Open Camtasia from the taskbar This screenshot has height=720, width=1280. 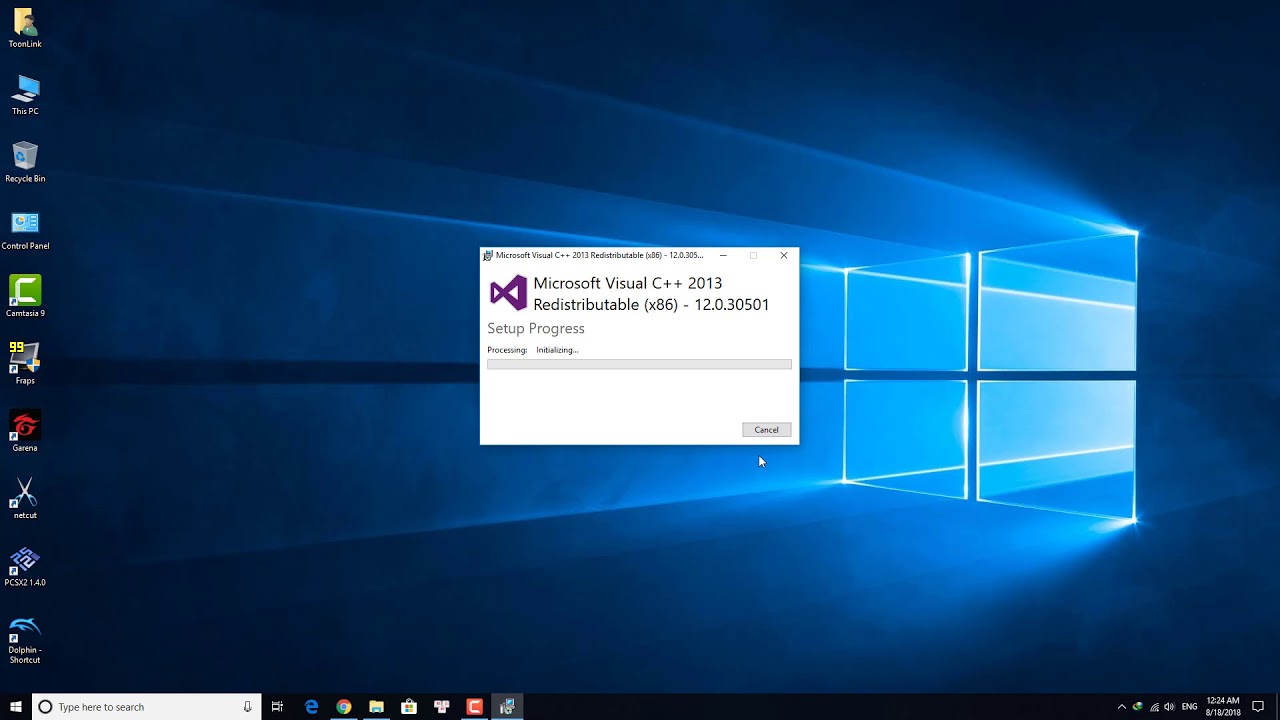tap(475, 707)
